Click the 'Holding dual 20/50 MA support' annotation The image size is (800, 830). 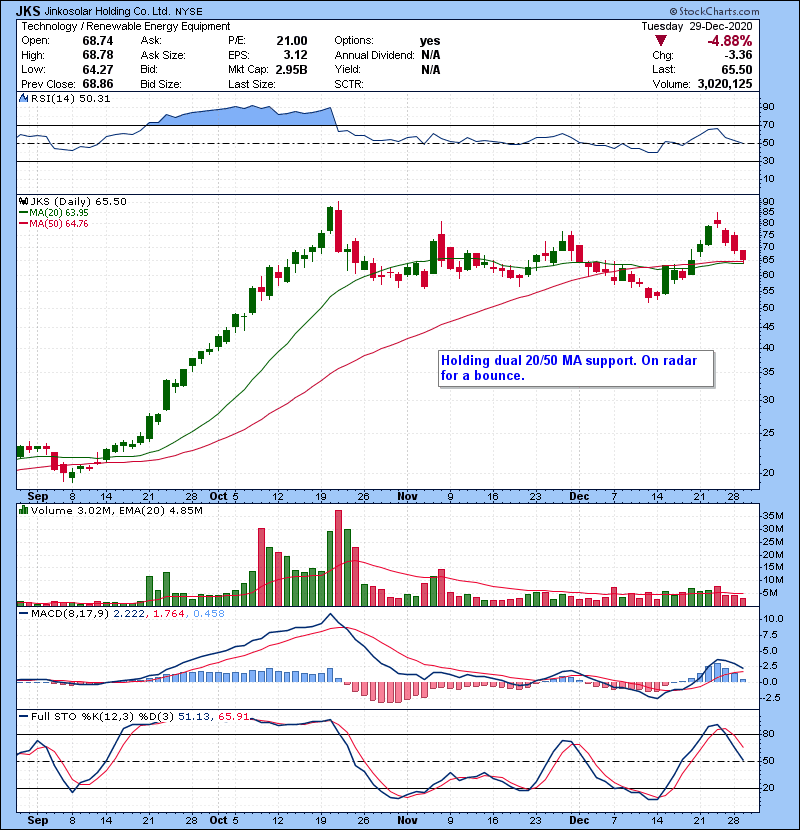pyautogui.click(x=575, y=368)
